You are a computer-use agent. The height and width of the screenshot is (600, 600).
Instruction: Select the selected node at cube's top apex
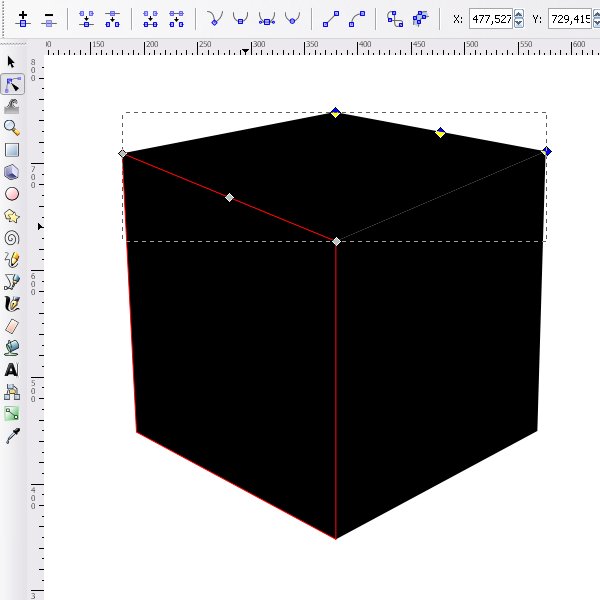[x=336, y=112]
